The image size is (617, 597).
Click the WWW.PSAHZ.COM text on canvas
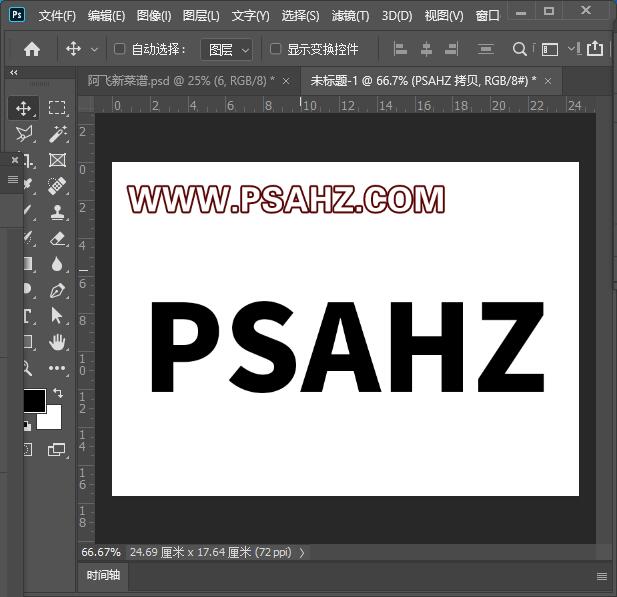[286, 199]
